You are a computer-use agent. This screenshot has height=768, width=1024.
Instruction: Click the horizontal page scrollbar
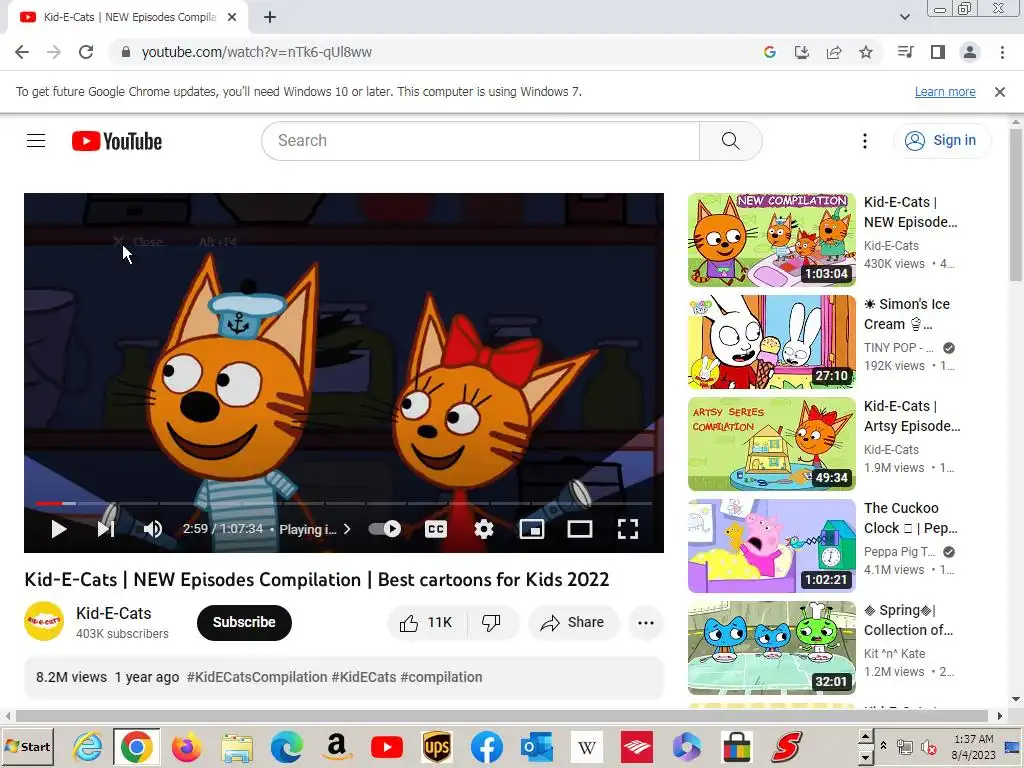504,716
